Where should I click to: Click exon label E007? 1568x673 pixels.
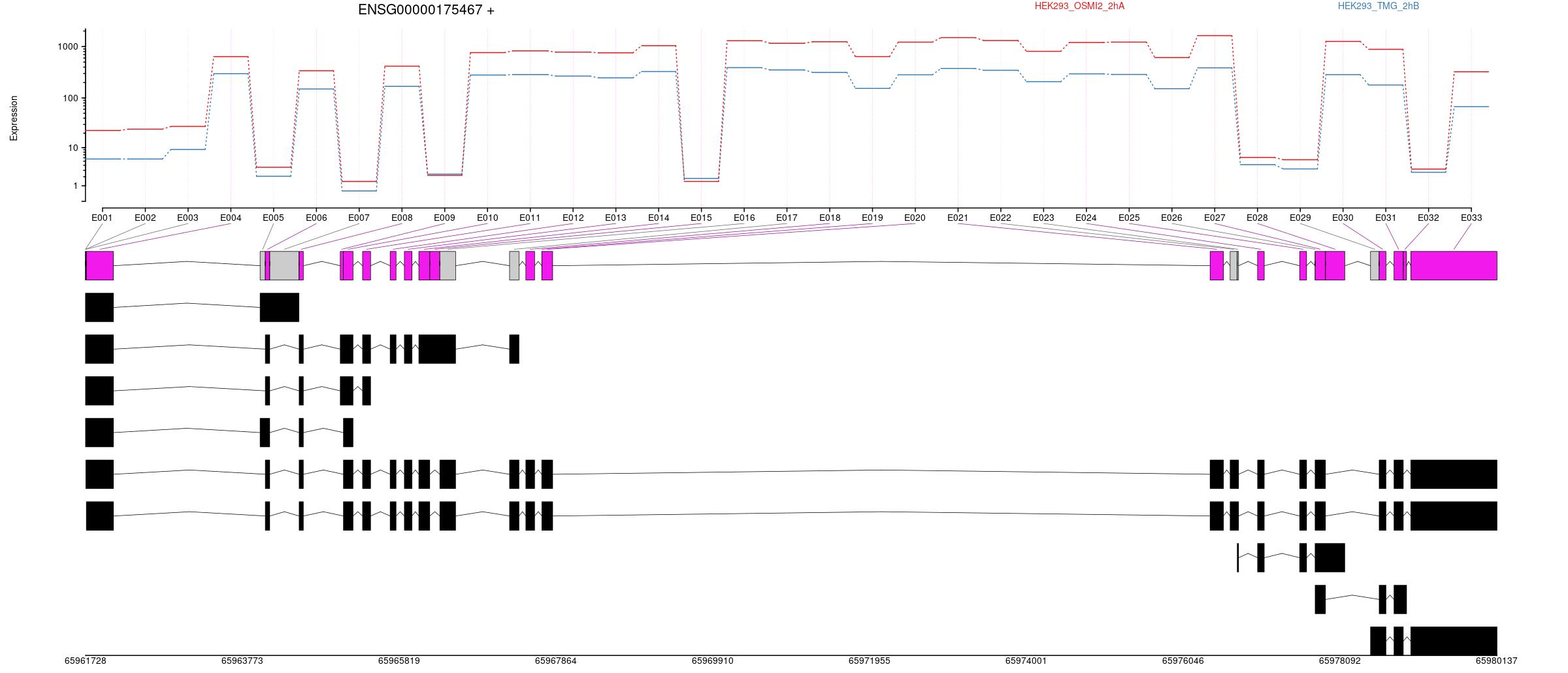(359, 218)
